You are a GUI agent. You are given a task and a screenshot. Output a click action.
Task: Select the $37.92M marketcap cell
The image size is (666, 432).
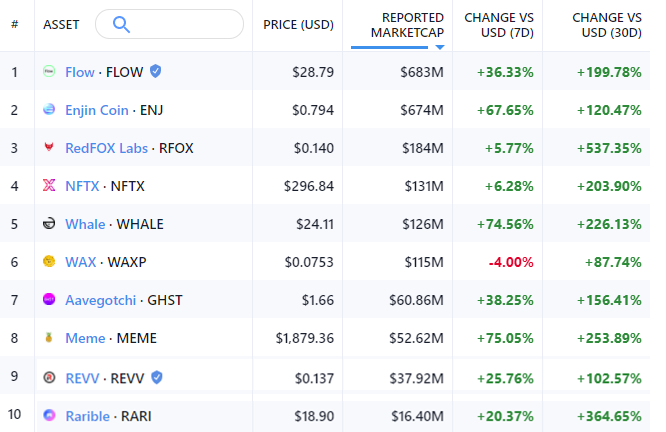point(417,378)
